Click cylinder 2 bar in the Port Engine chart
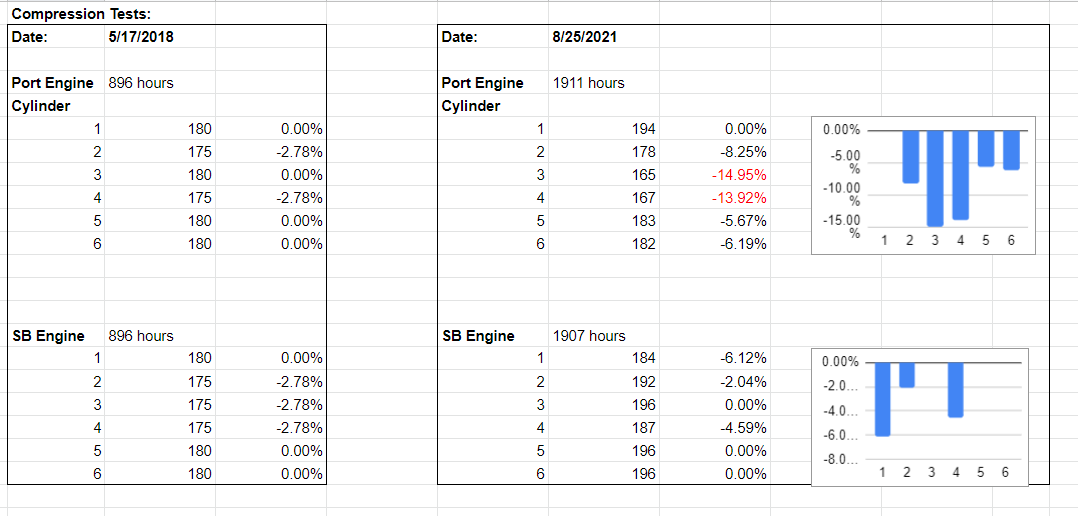Screen dimensions: 1078x516 pos(911,157)
